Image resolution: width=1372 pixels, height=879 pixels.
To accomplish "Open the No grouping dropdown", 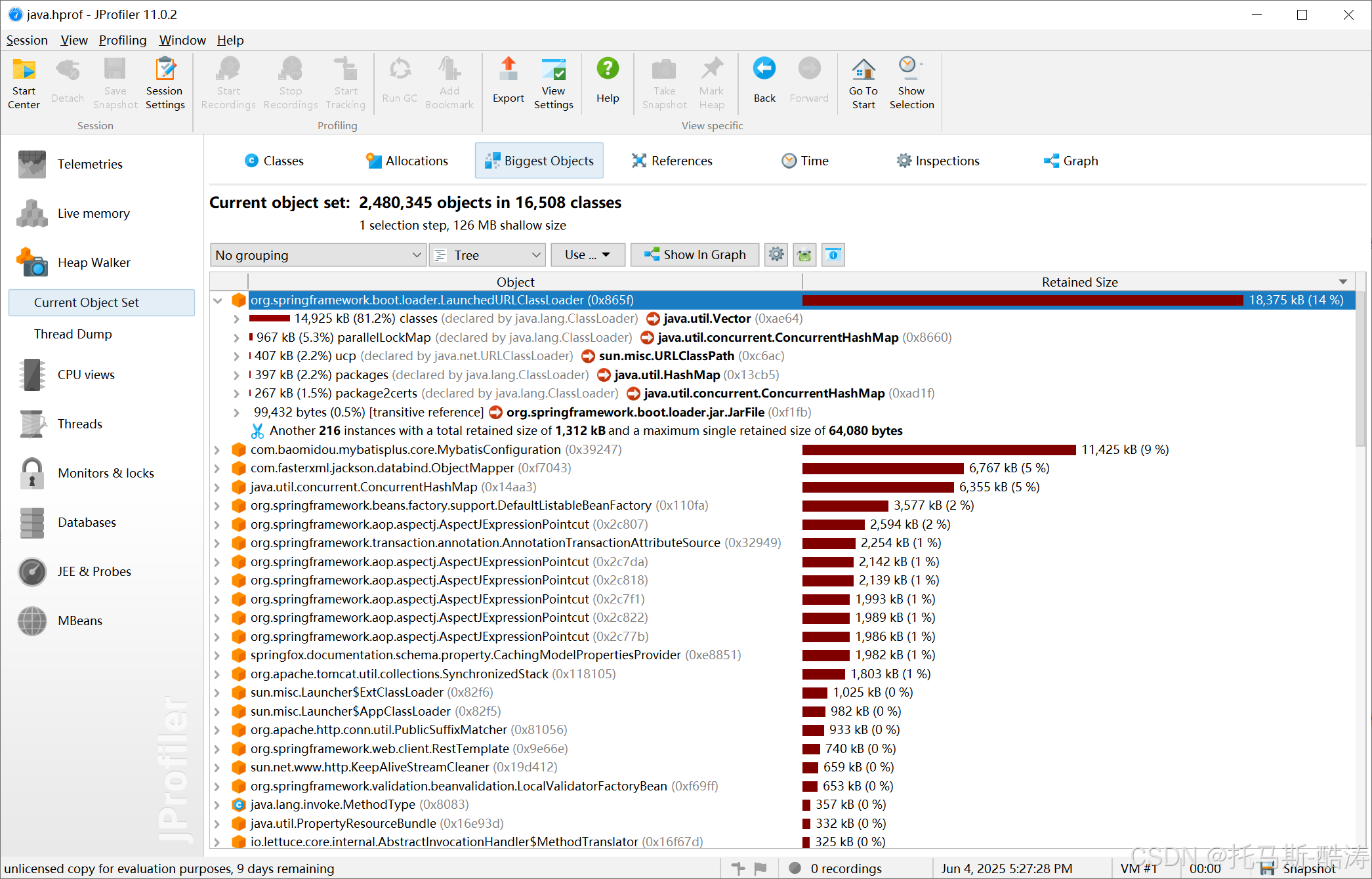I will click(x=318, y=255).
